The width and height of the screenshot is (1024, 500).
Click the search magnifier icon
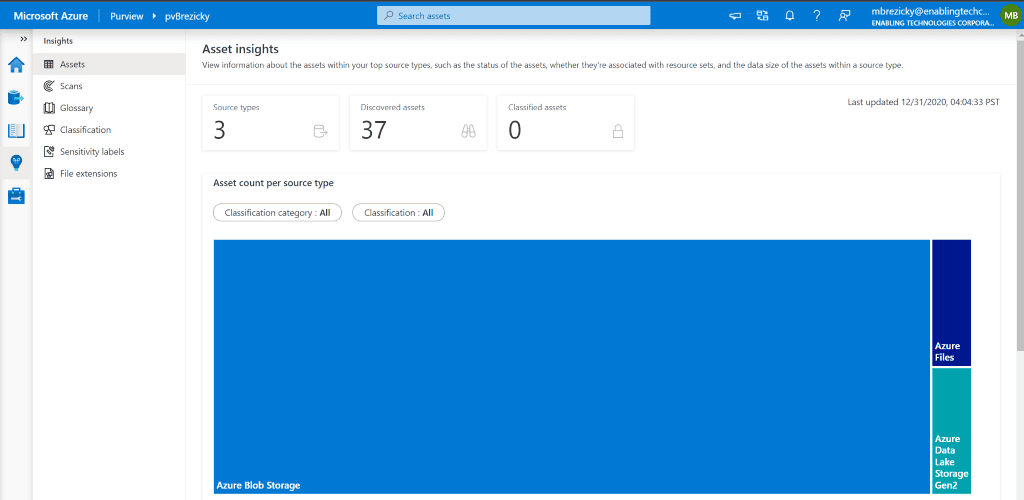pos(389,16)
